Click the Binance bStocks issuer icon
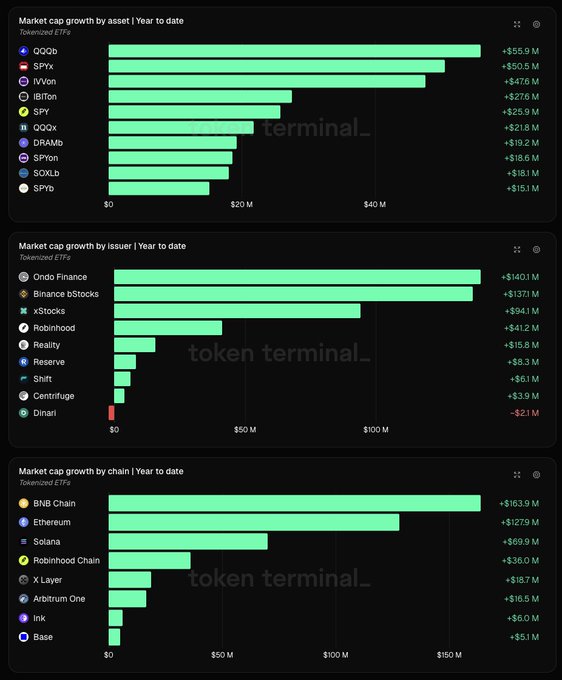Screen dimensions: 562x680 tap(24, 294)
